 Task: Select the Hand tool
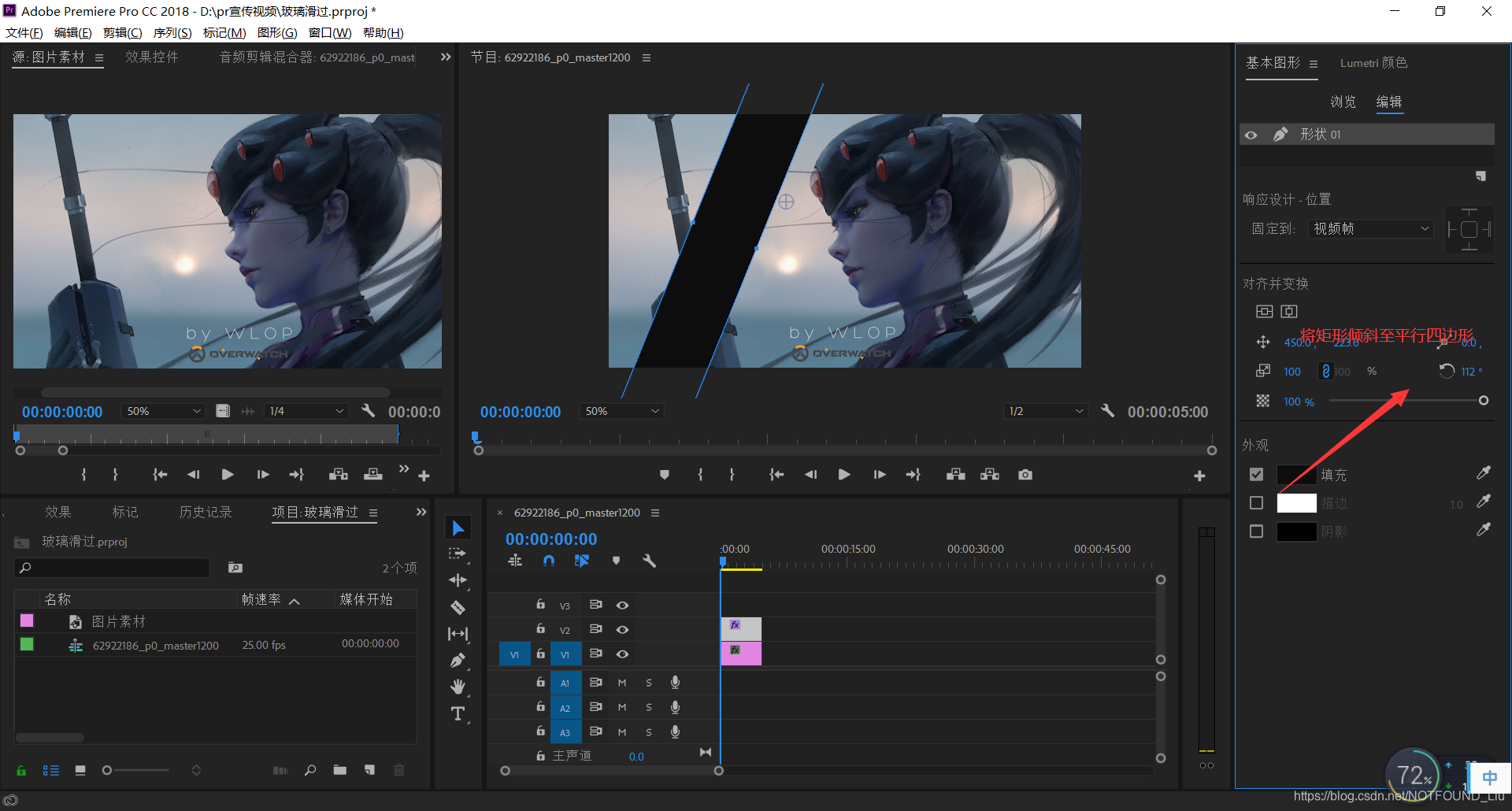458,687
